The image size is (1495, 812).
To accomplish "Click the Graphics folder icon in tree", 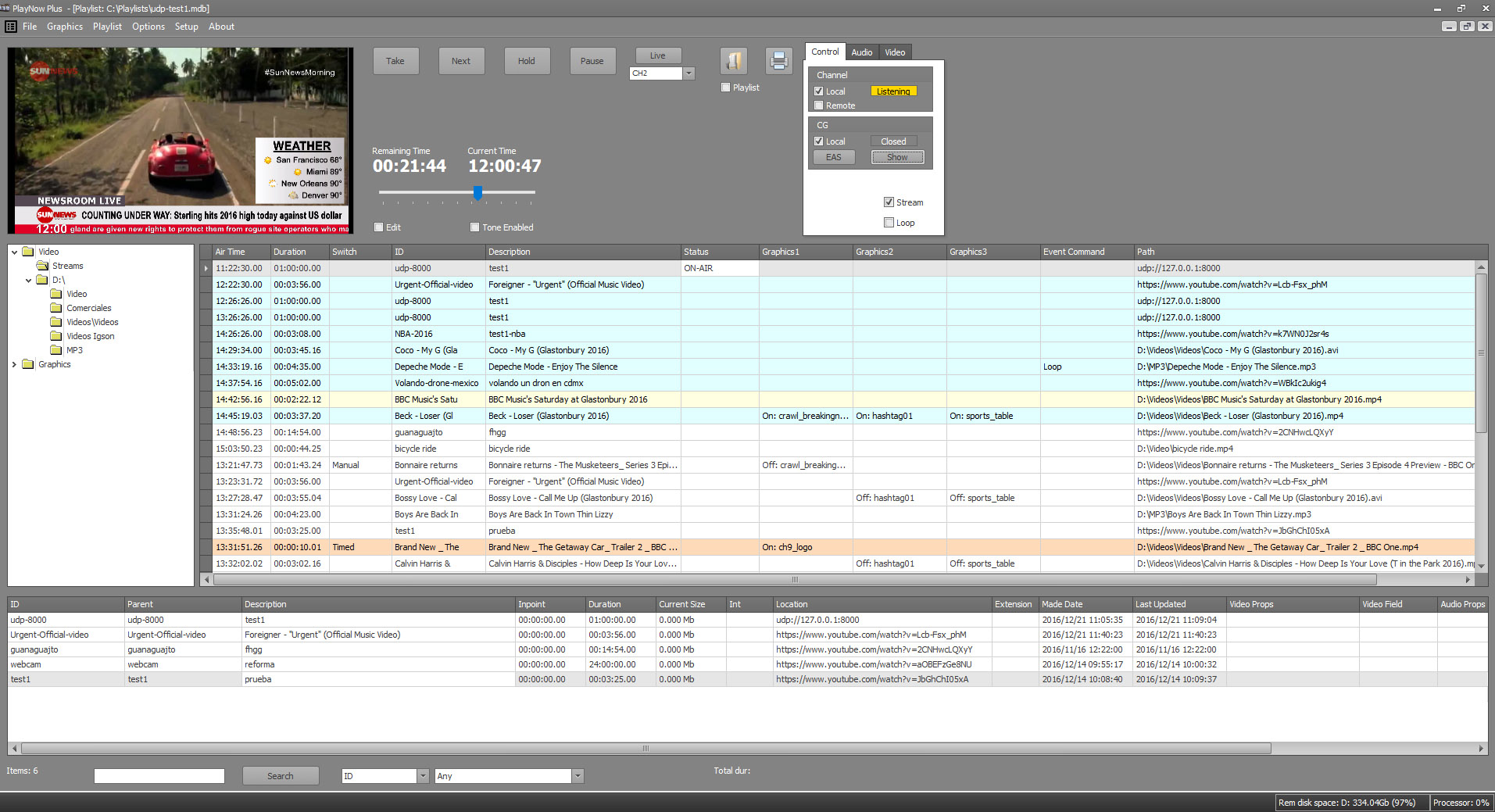I will [x=28, y=364].
